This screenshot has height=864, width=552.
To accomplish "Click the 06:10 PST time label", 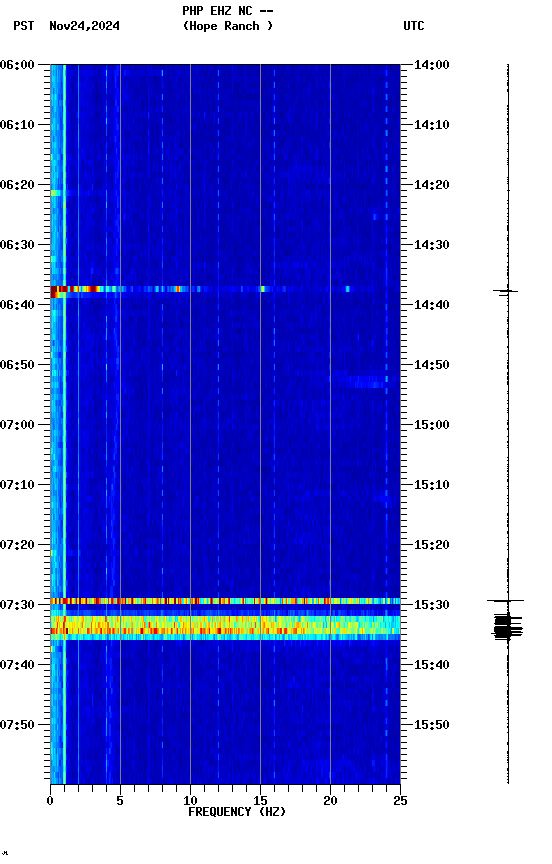I will pos(17,125).
